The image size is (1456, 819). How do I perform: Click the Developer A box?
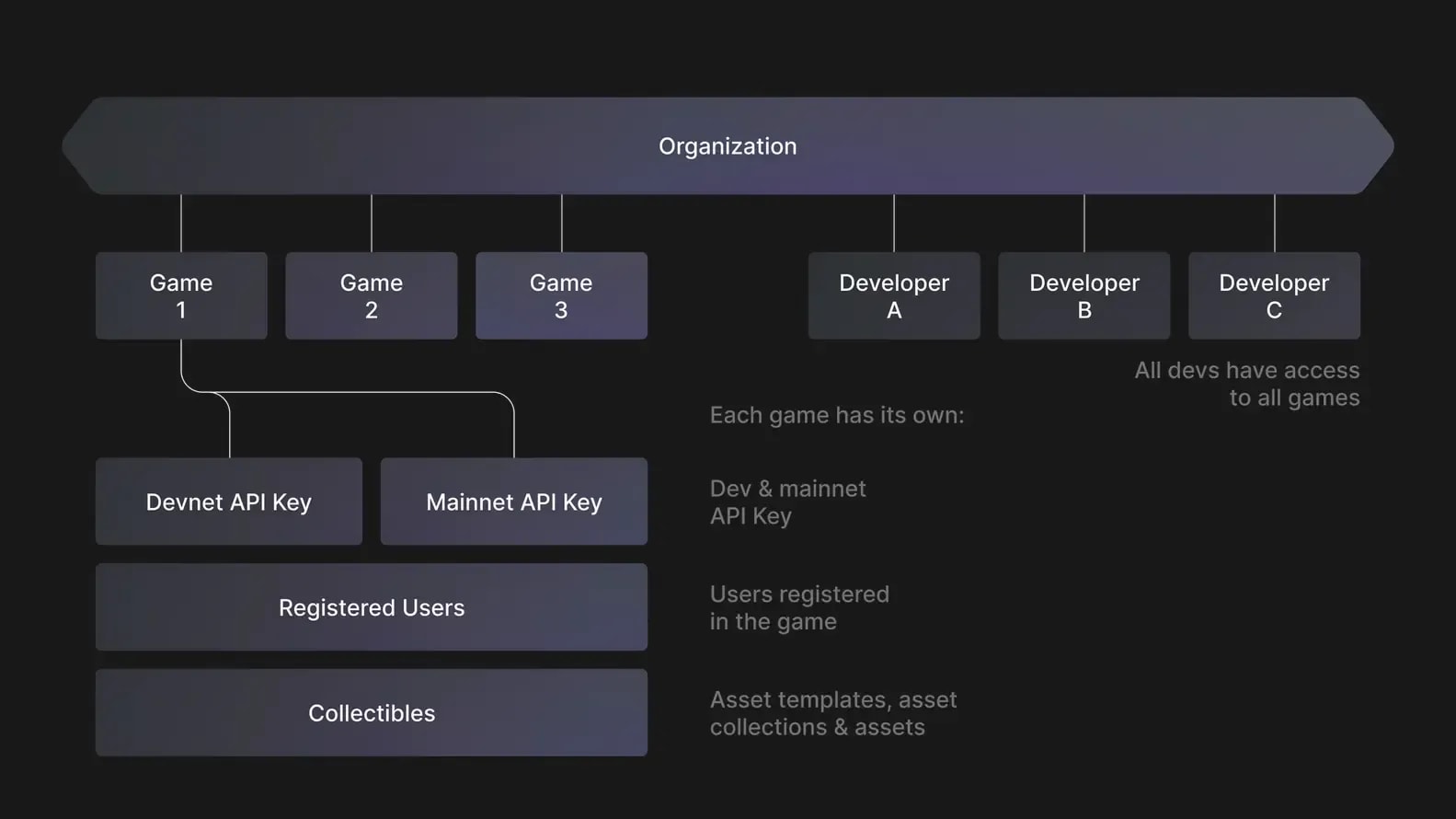(894, 295)
